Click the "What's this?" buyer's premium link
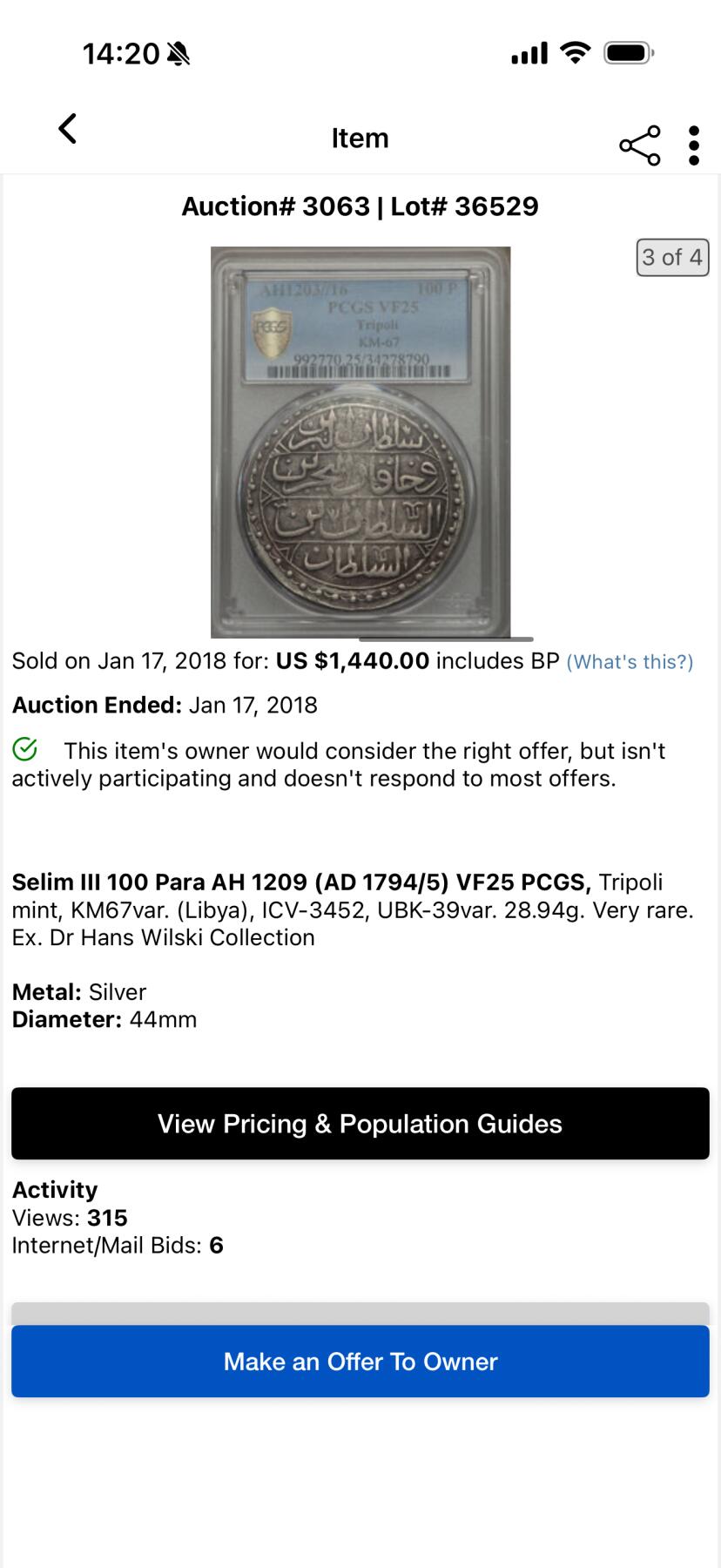The height and width of the screenshot is (1568, 721). [x=630, y=662]
